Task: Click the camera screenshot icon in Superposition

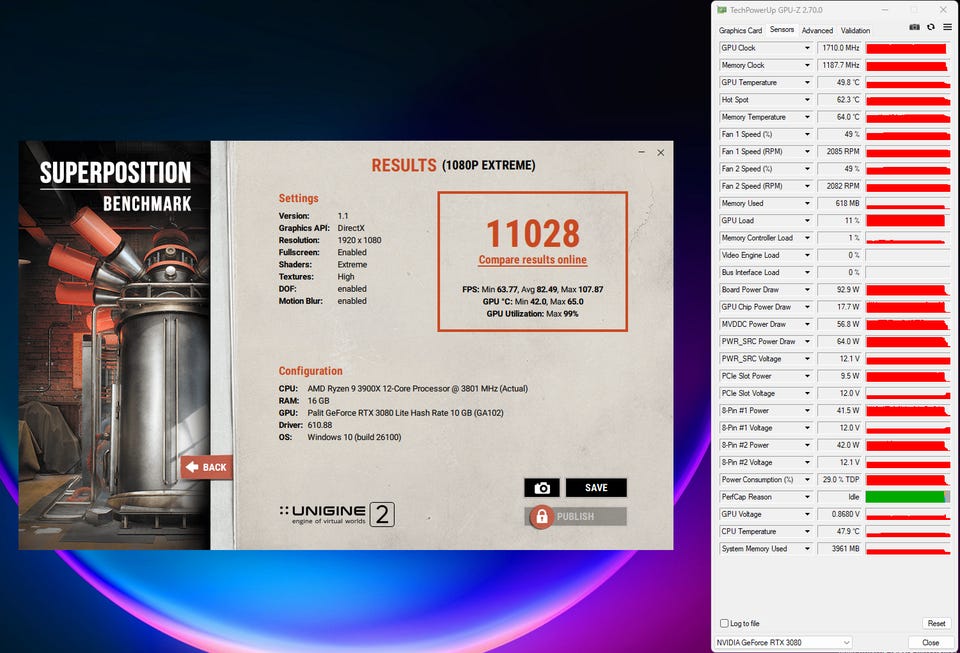Action: 542,488
